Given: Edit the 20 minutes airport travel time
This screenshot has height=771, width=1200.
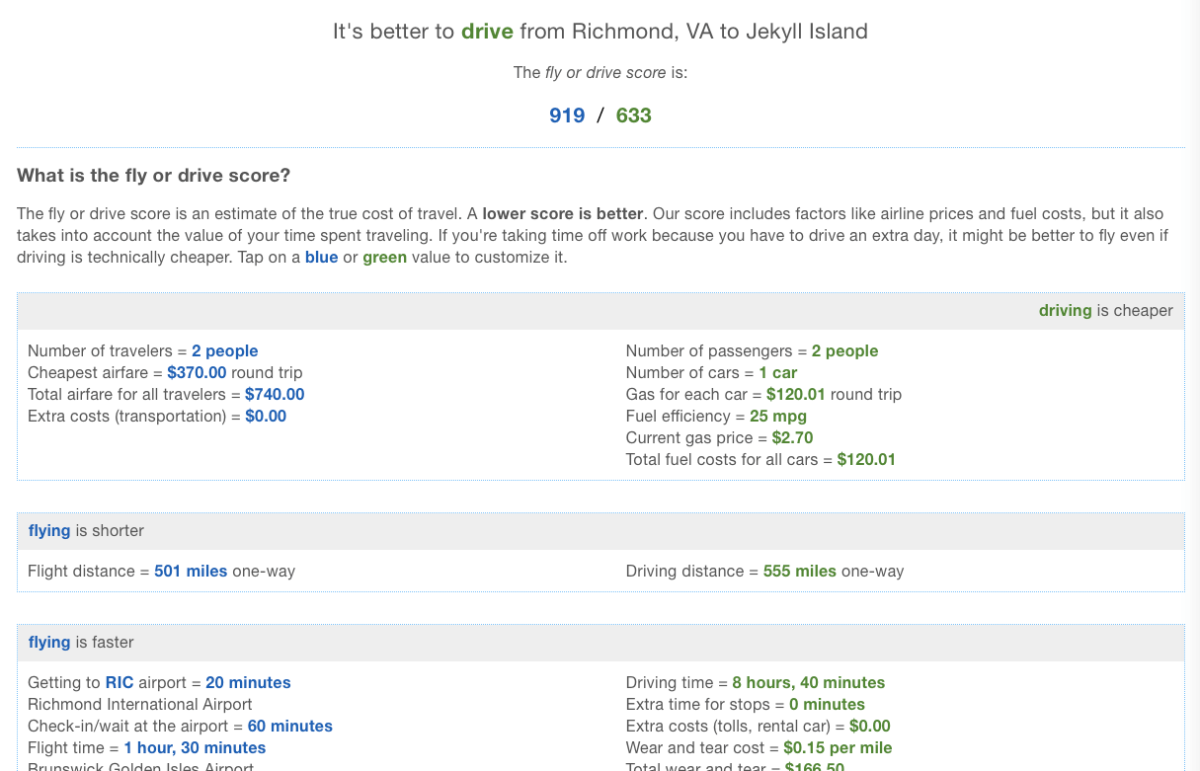Looking at the screenshot, I should (248, 683).
